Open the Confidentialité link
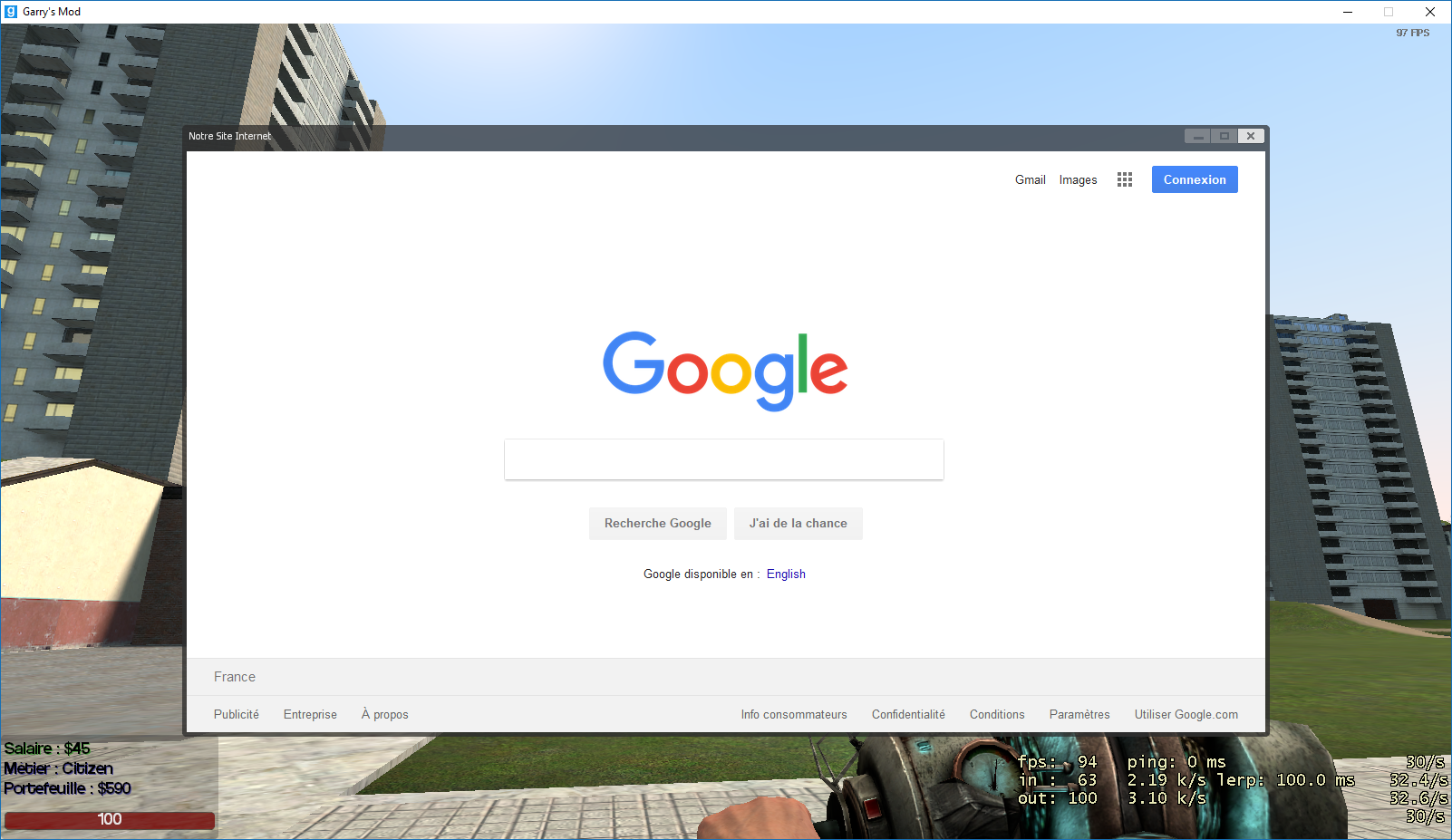 pos(908,714)
